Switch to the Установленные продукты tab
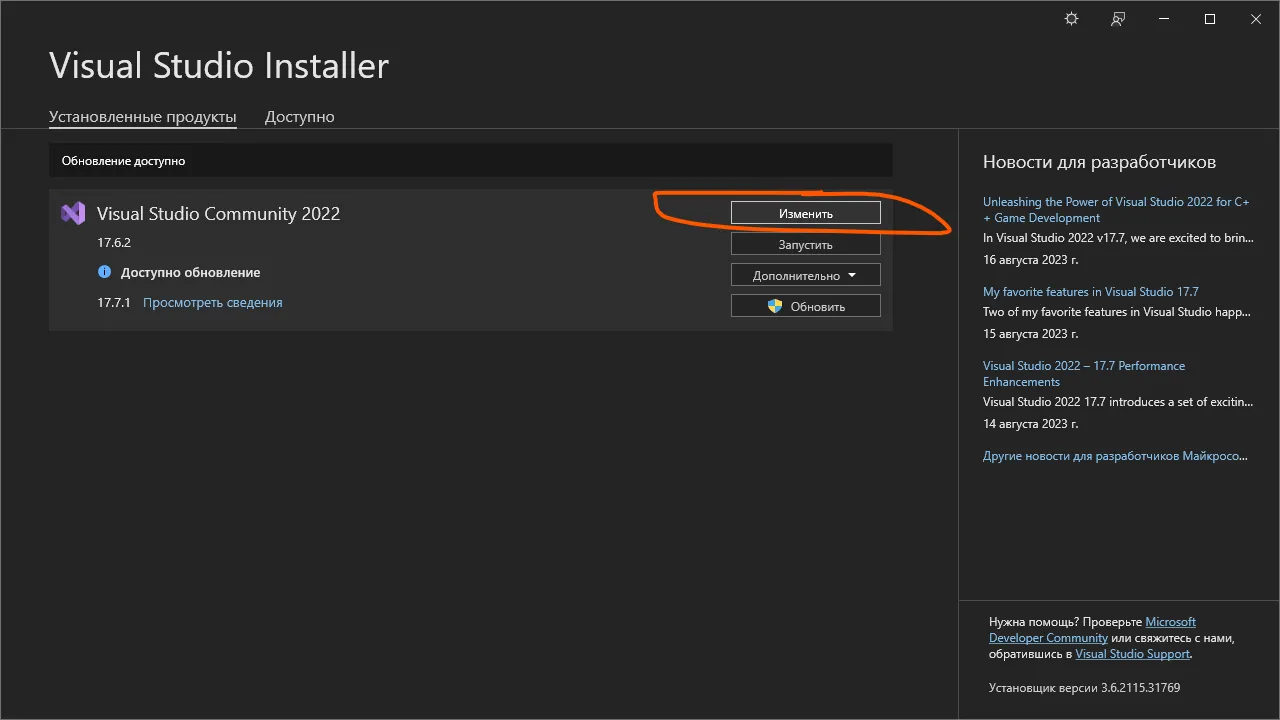This screenshot has width=1280, height=720. point(143,117)
